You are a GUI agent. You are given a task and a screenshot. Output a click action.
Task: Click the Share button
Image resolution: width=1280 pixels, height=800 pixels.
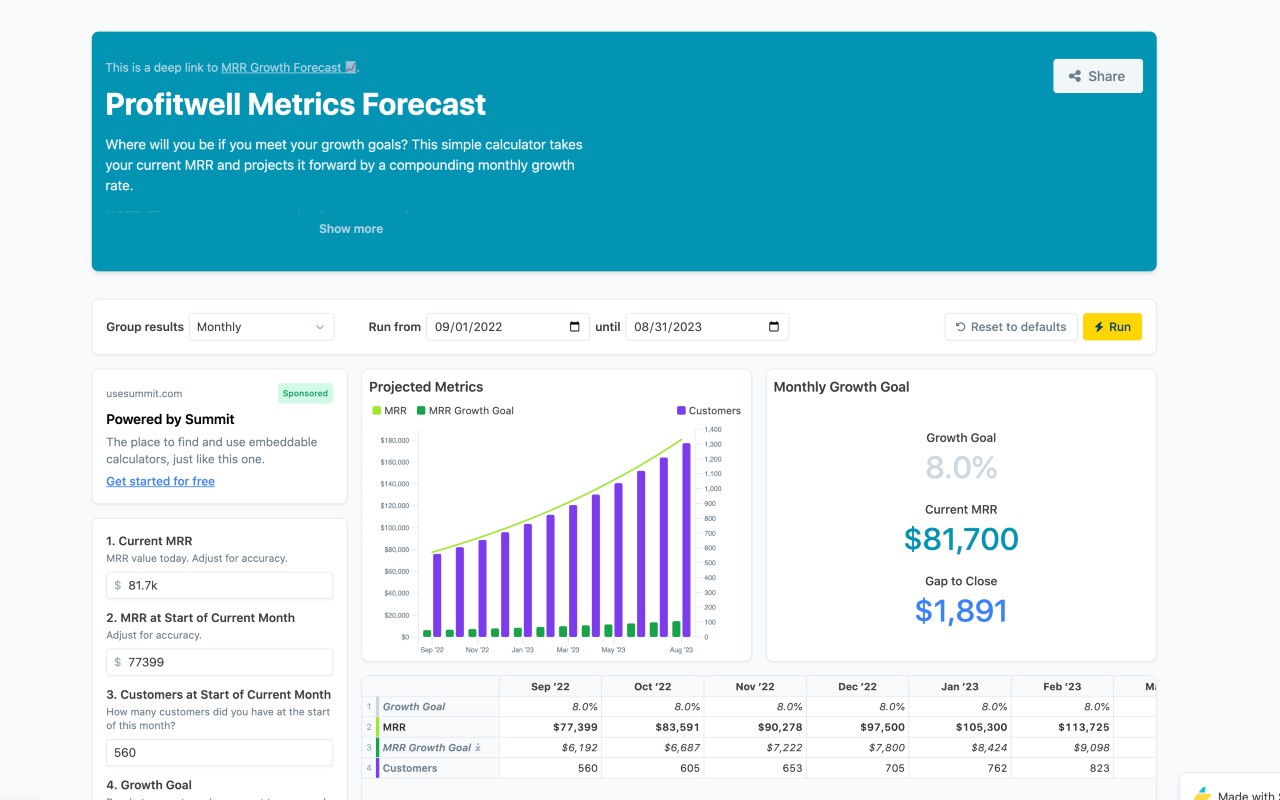point(1097,76)
